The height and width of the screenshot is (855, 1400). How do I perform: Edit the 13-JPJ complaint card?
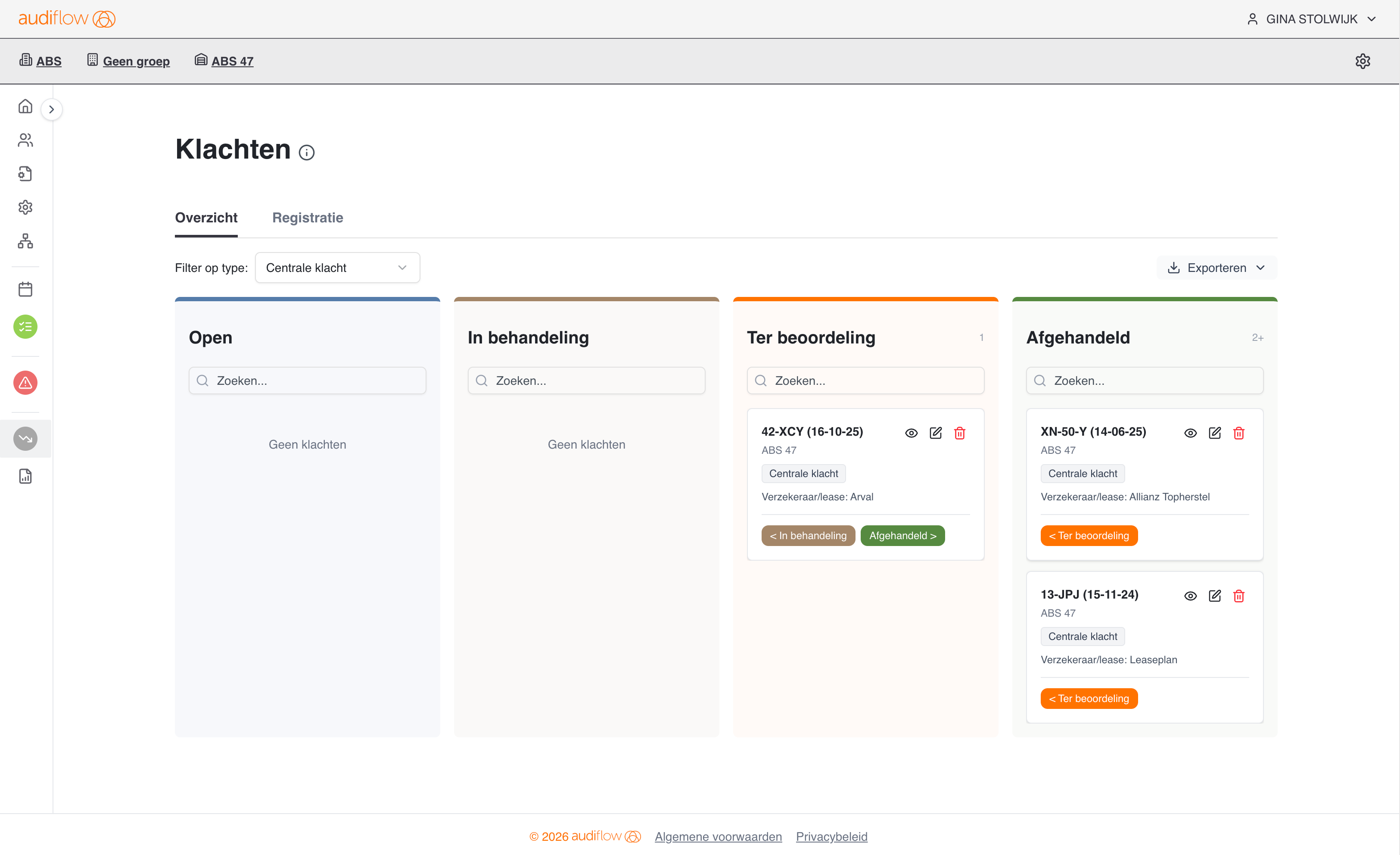pyautogui.click(x=1214, y=595)
